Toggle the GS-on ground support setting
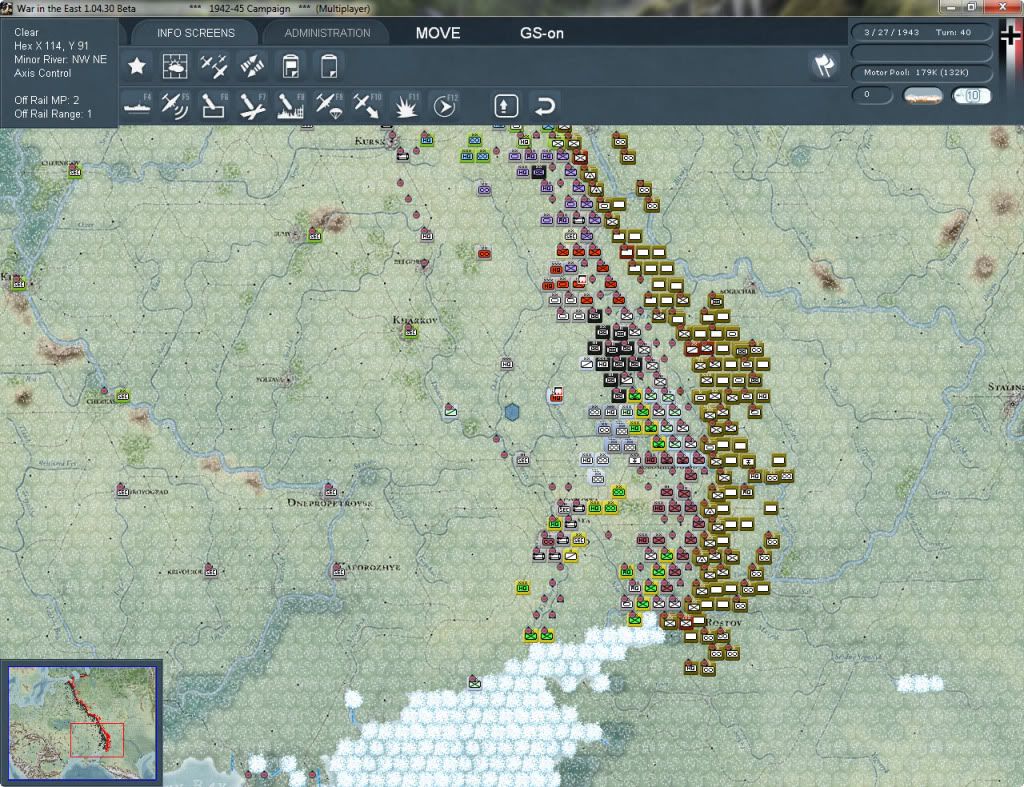Image resolution: width=1024 pixels, height=787 pixels. coord(541,33)
